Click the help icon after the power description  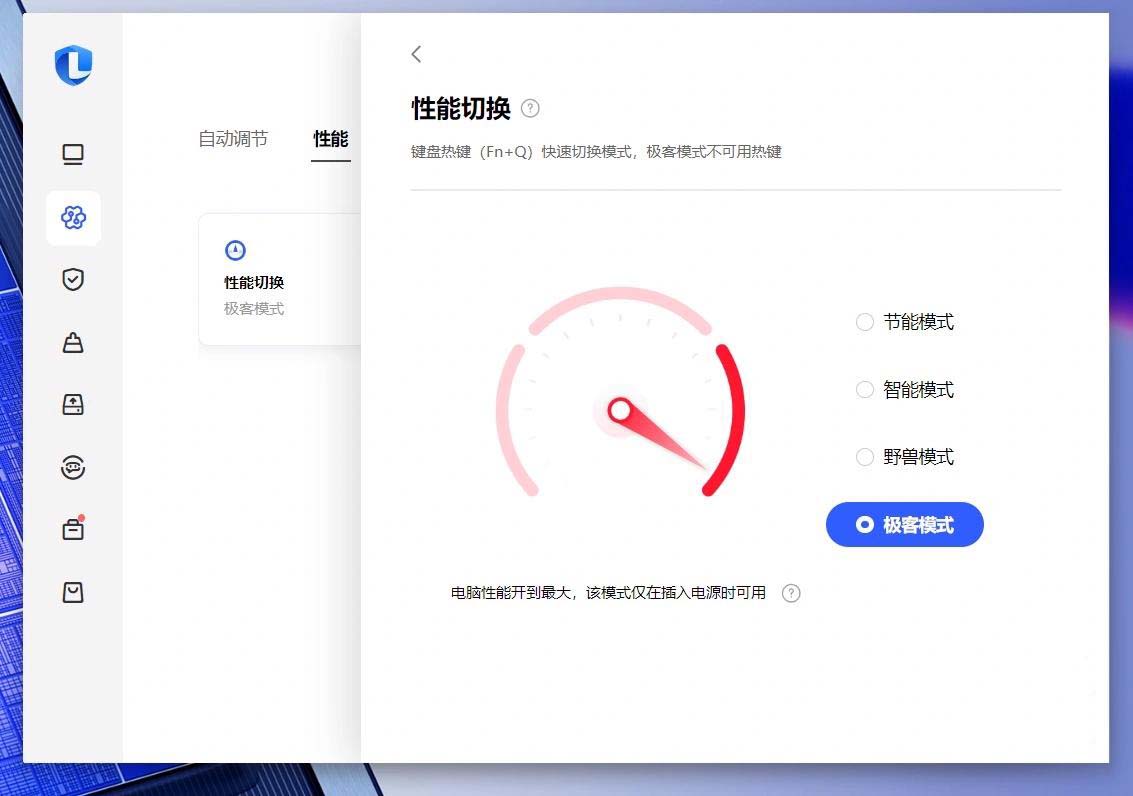pos(791,593)
